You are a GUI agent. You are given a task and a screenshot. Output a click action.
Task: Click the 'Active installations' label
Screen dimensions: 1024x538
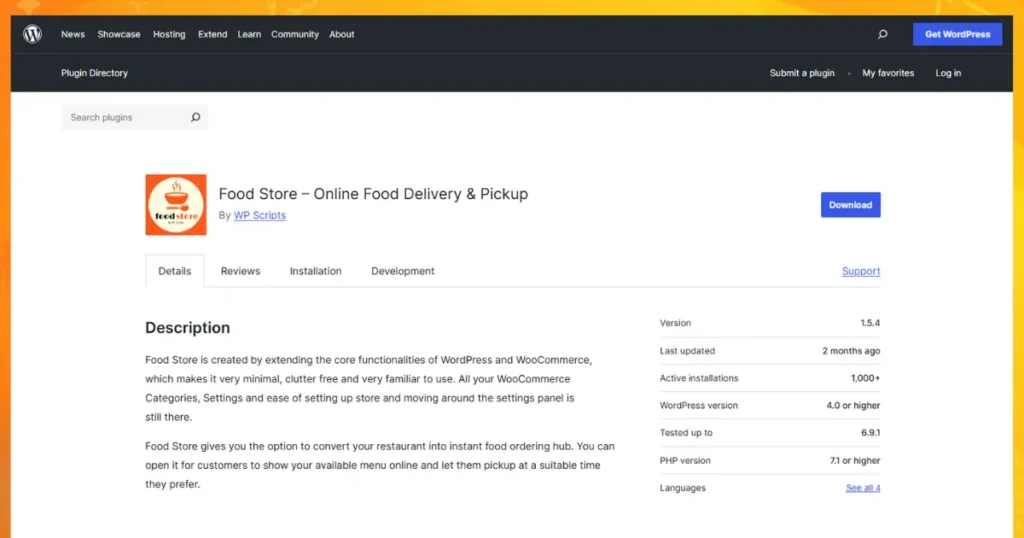point(699,378)
